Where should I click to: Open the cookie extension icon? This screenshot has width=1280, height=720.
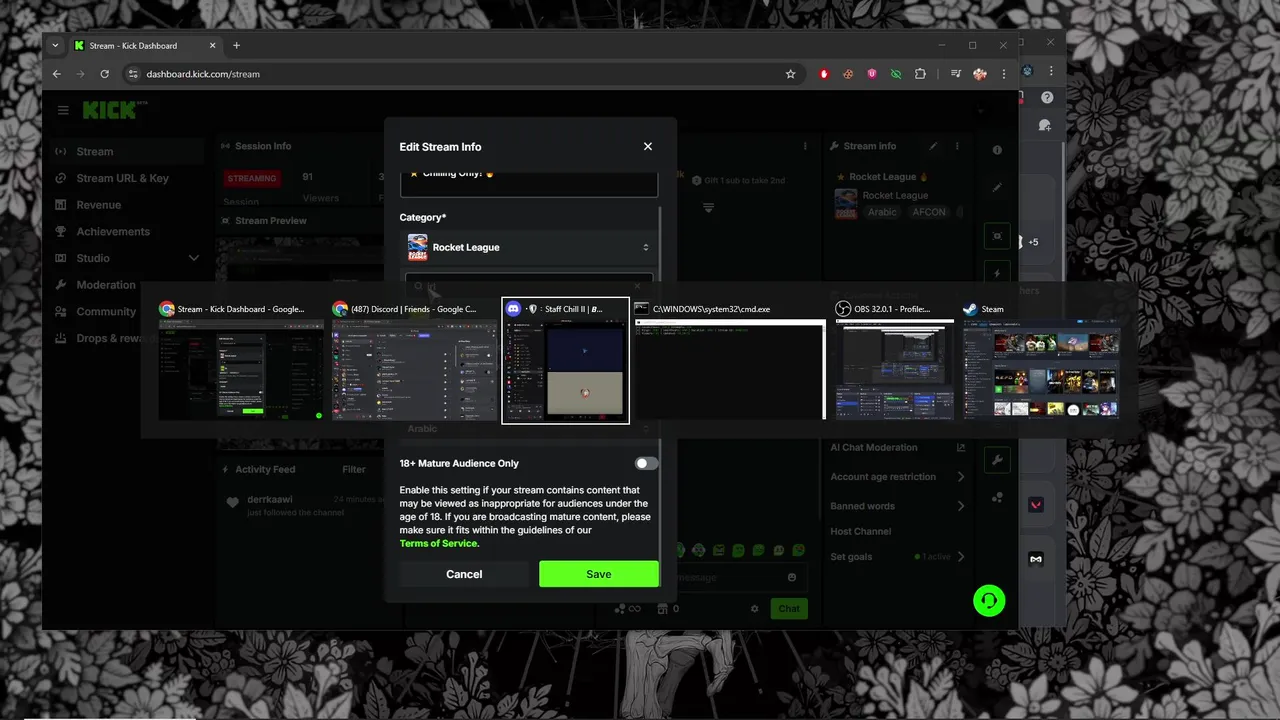pos(848,74)
